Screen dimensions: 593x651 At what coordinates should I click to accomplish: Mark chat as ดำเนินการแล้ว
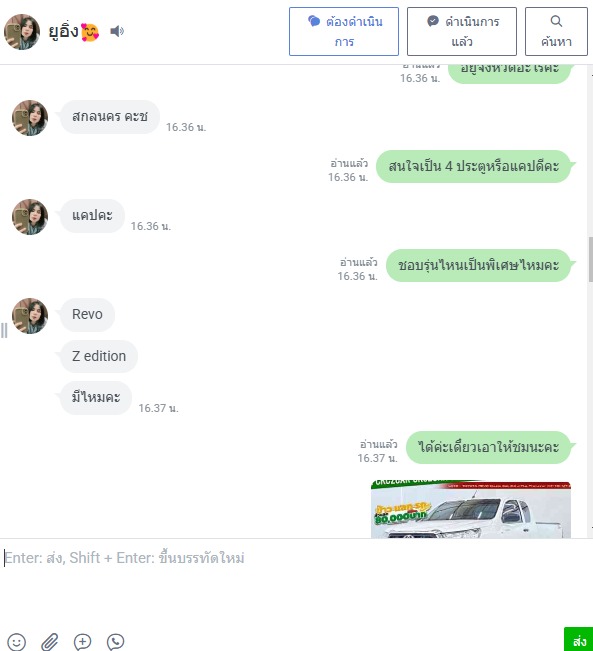pyautogui.click(x=462, y=31)
